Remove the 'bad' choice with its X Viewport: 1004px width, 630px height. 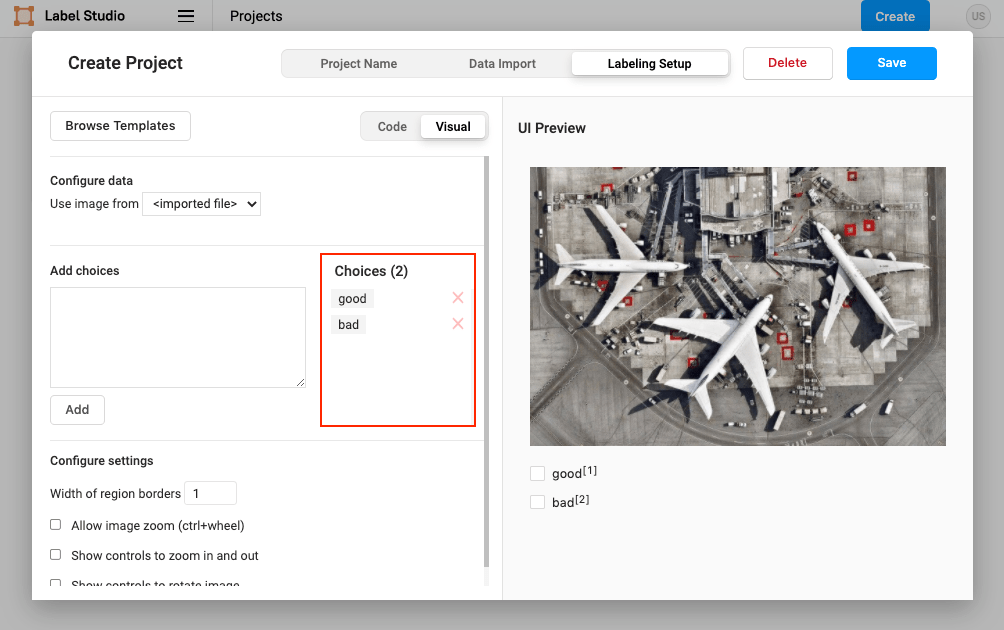(458, 324)
